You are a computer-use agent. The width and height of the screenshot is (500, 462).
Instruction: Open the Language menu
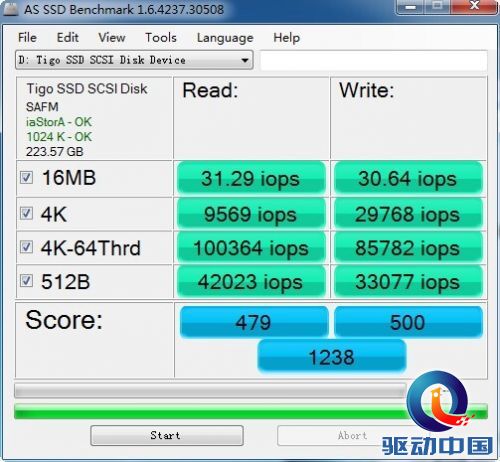point(225,38)
